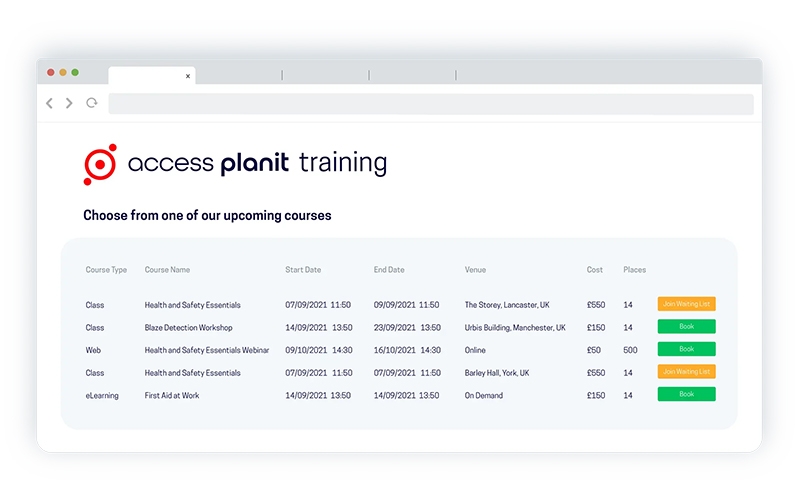Close the active browser tab
Screen dimensions: 800x500
point(188,76)
